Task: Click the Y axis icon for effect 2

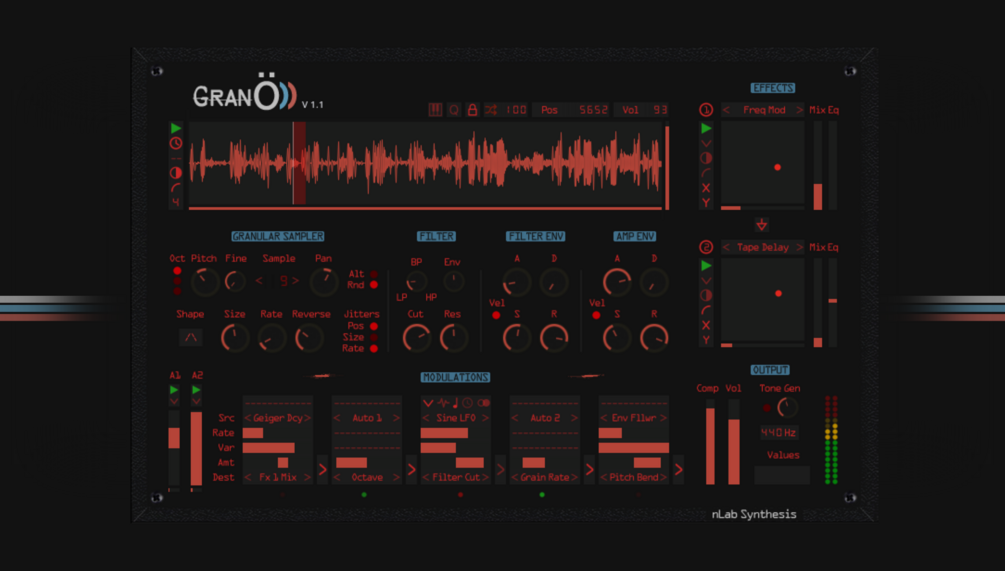Action: pyautogui.click(x=706, y=340)
